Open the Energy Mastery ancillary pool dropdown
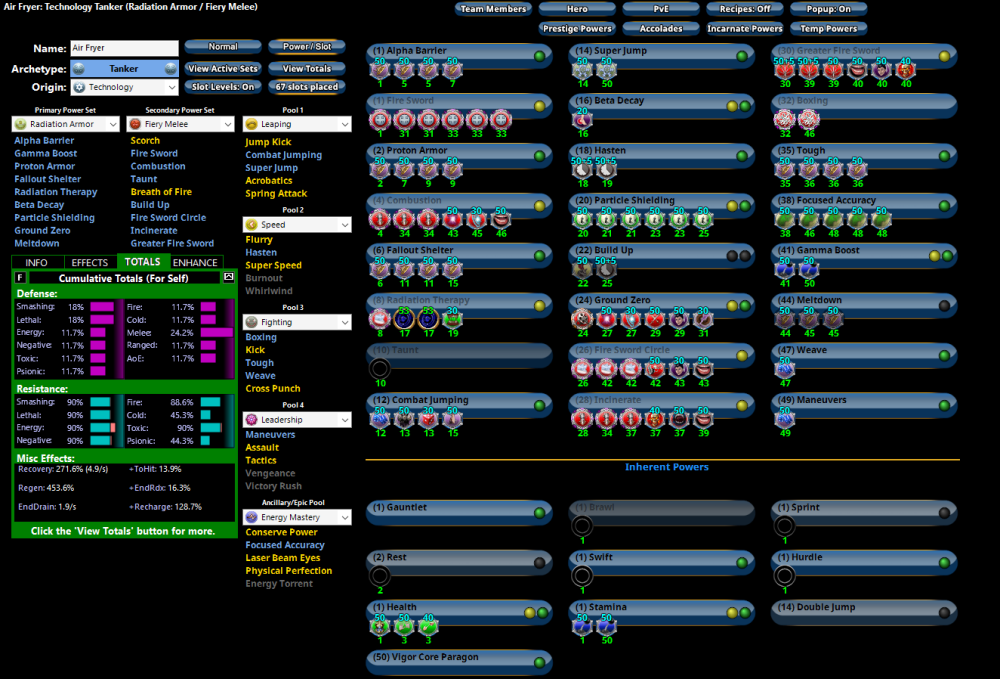 (297, 517)
